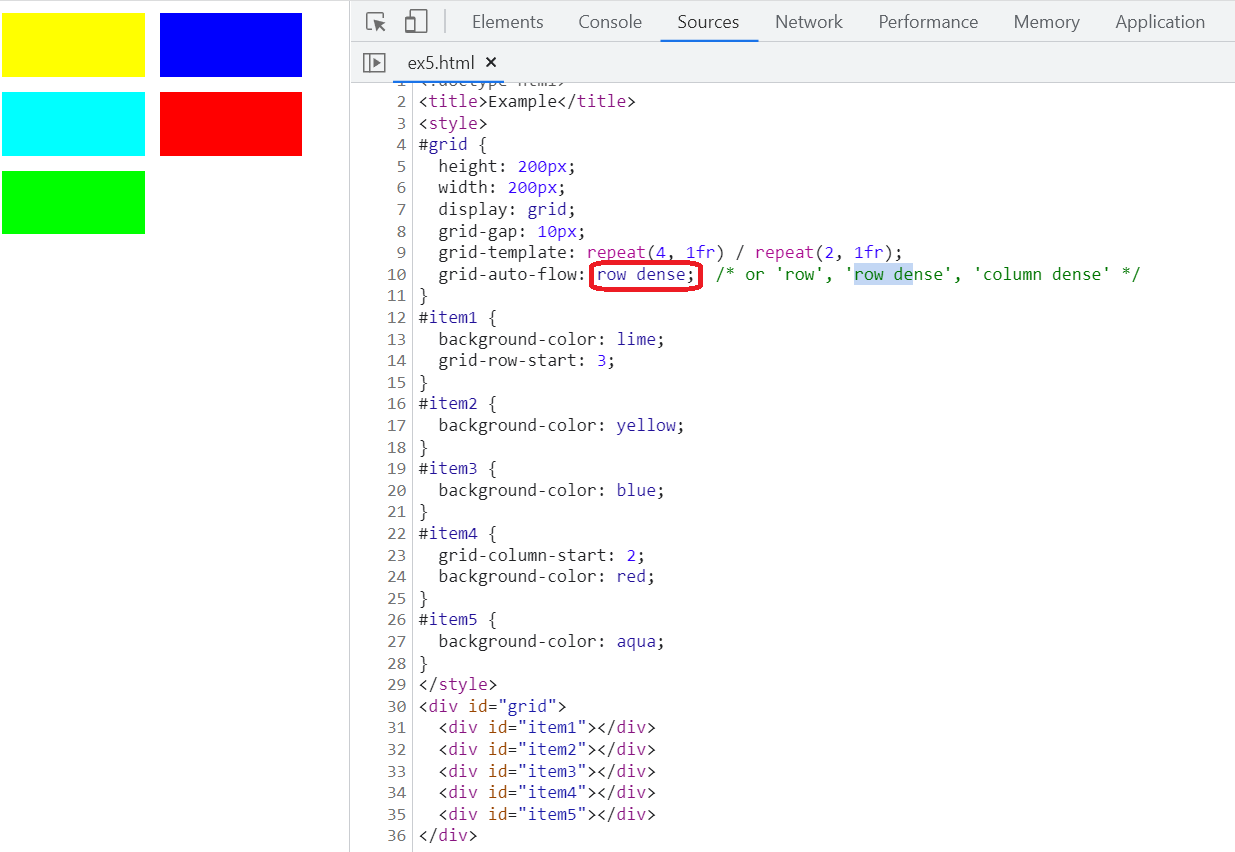The image size is (1235, 852).
Task: Click the lime green grid box
Action: (x=73, y=202)
